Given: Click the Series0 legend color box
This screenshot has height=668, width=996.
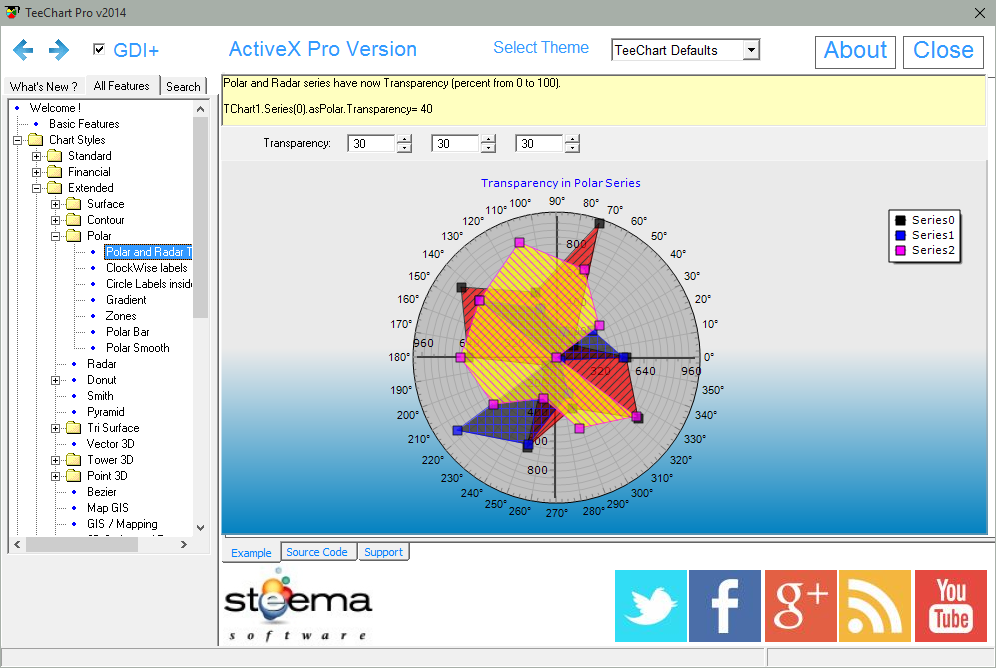Looking at the screenshot, I should (x=900, y=220).
